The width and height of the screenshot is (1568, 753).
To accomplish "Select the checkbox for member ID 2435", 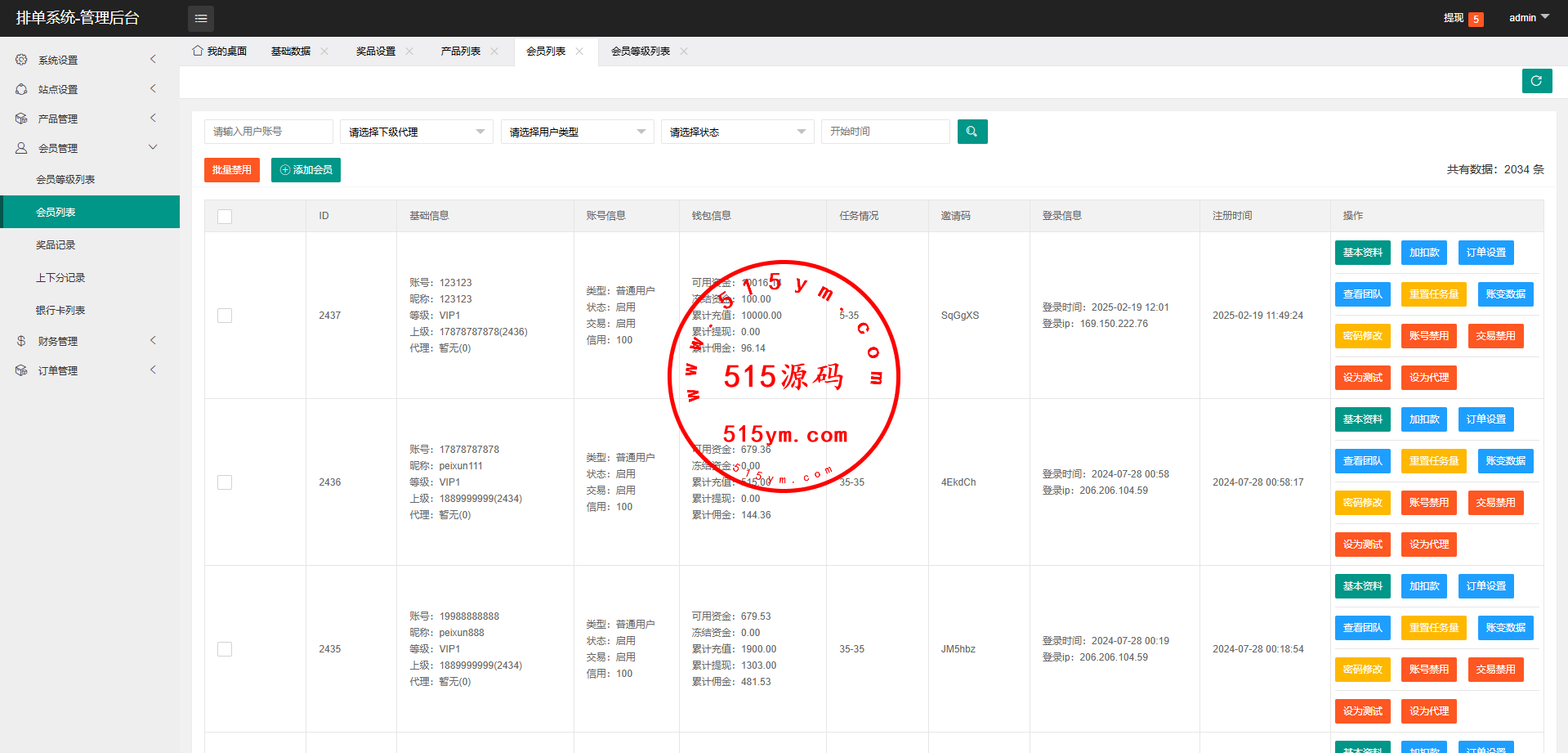I will [x=225, y=649].
